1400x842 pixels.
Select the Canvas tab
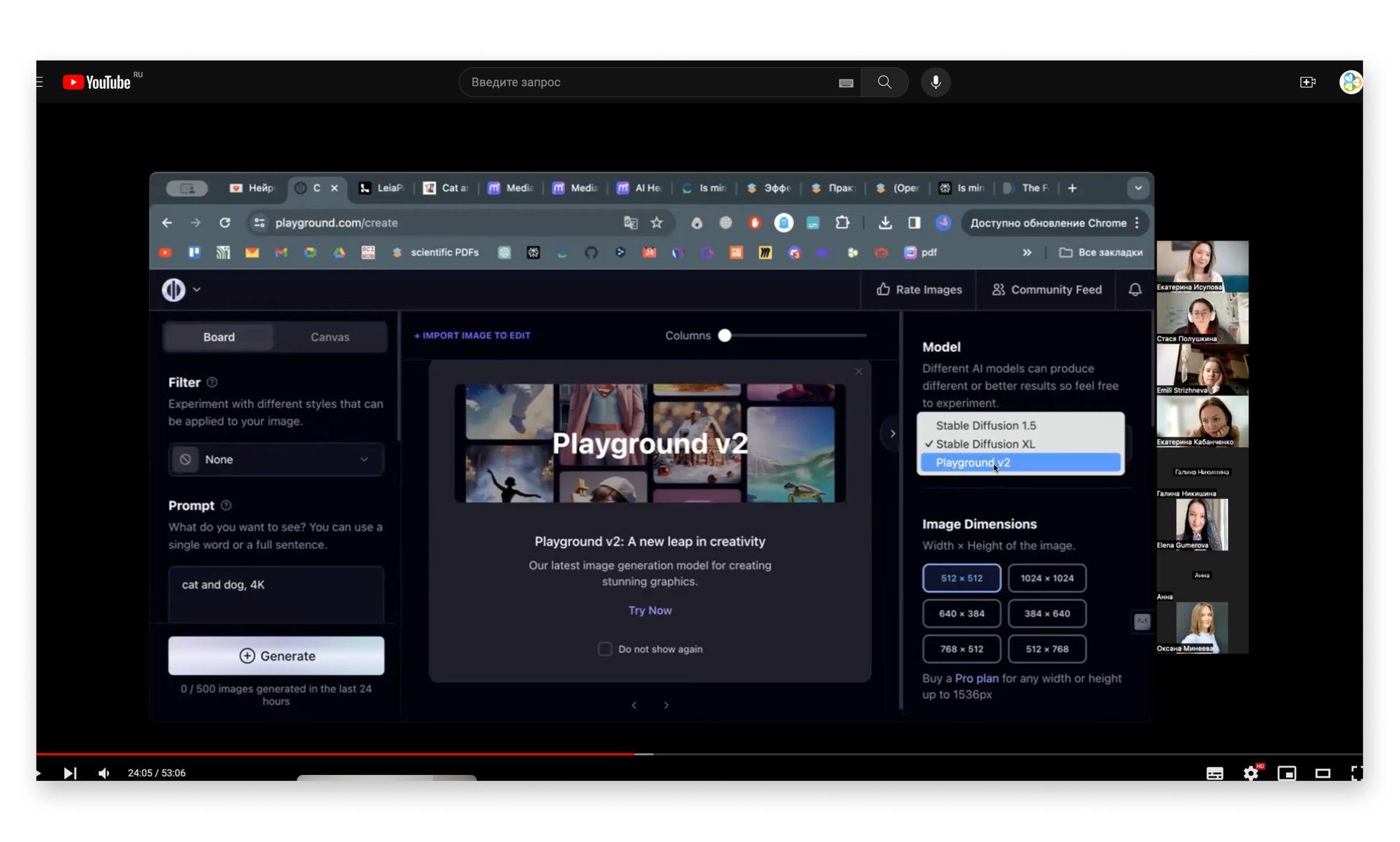[330, 337]
